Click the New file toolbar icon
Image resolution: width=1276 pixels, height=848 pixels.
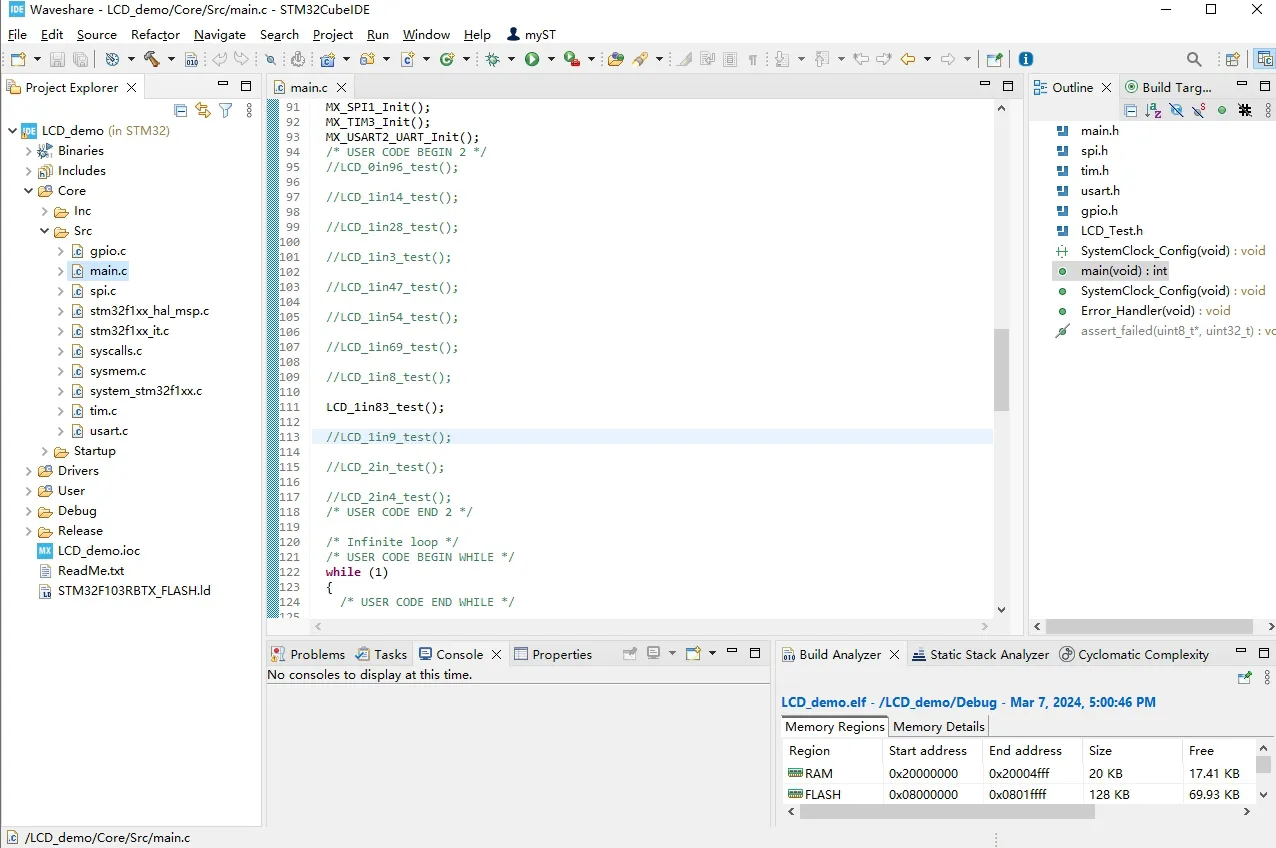(x=18, y=59)
